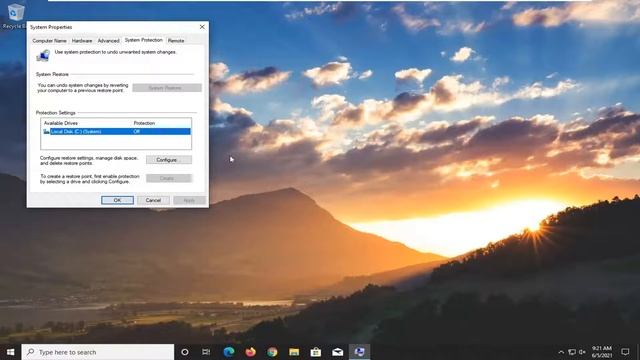640x360 pixels.
Task: Click the Protection column header
Action: click(x=144, y=123)
